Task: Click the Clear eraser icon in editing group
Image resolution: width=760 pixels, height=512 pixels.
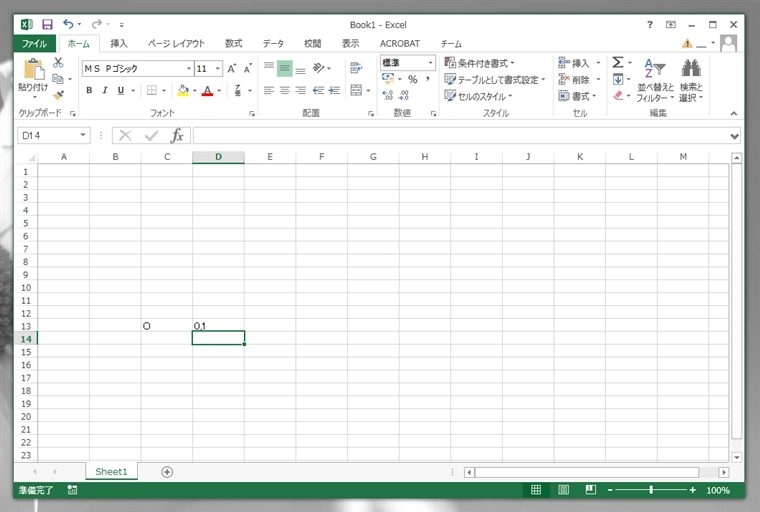Action: [x=618, y=96]
